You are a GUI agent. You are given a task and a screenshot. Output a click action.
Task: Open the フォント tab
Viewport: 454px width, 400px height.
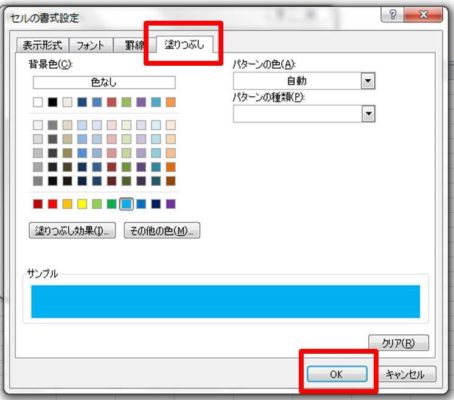[91, 45]
